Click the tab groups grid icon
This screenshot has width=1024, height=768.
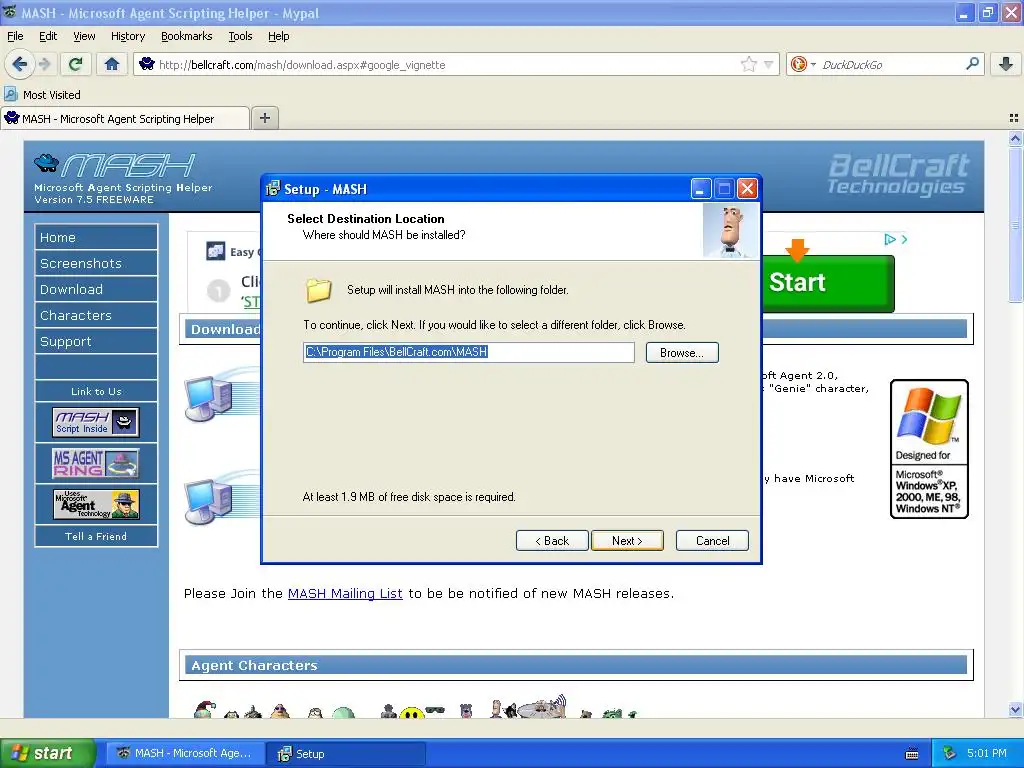1014,118
